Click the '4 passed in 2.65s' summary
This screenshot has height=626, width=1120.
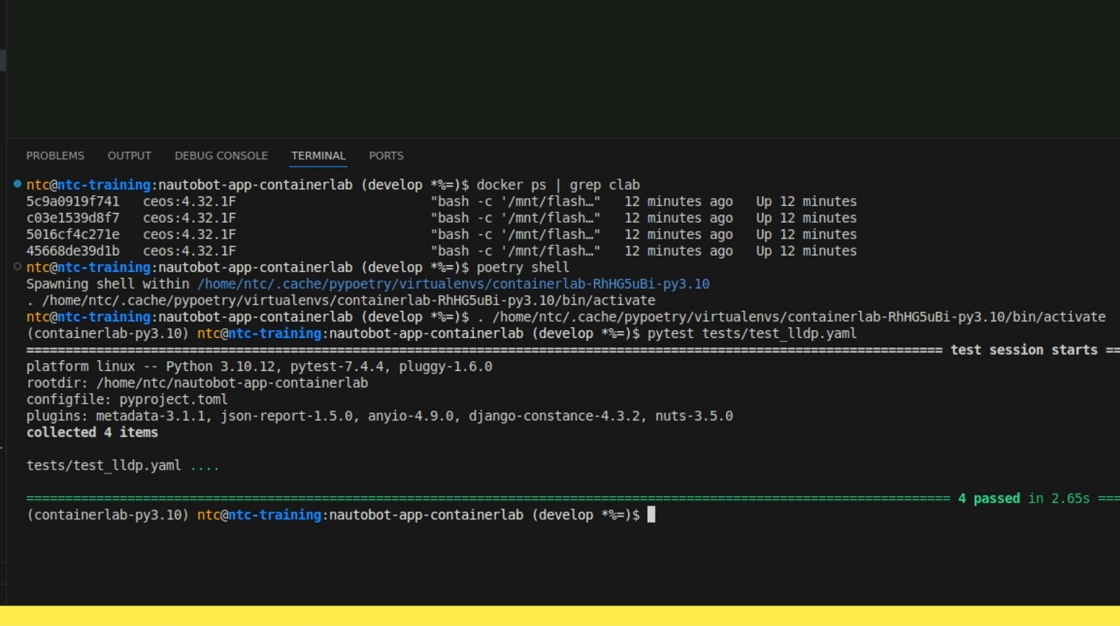[1024, 498]
